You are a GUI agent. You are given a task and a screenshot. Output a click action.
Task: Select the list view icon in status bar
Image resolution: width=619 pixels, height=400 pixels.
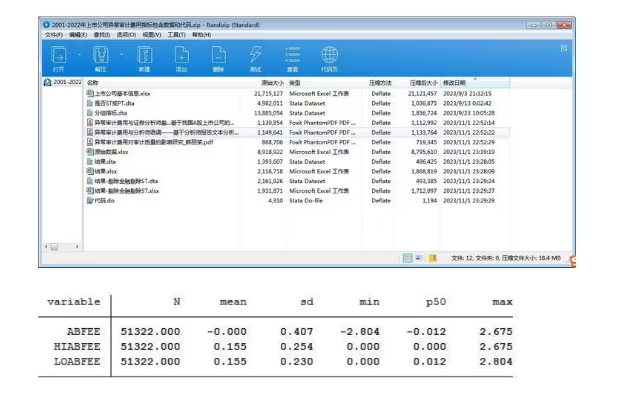pos(419,258)
